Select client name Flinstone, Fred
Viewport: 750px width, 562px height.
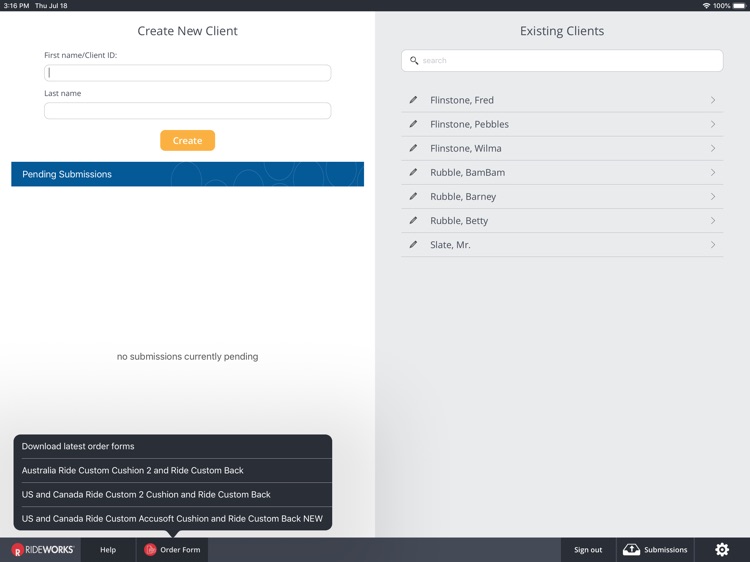(462, 100)
